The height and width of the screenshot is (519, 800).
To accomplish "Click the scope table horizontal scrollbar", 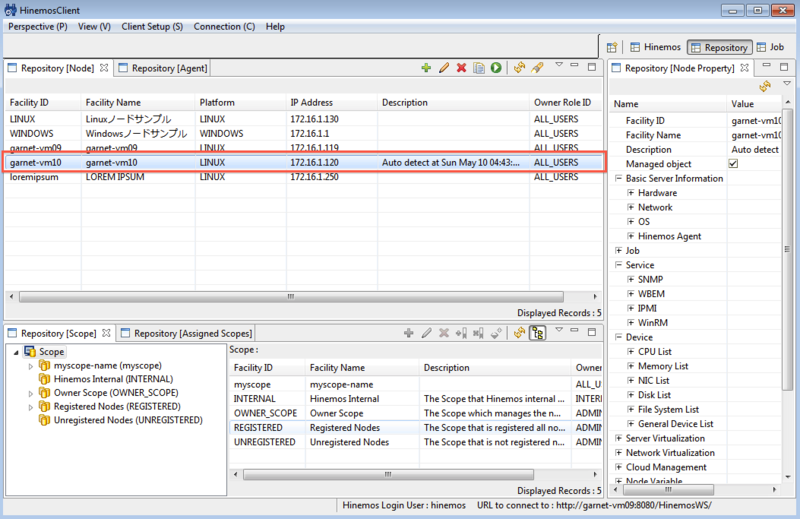I will click(x=388, y=475).
